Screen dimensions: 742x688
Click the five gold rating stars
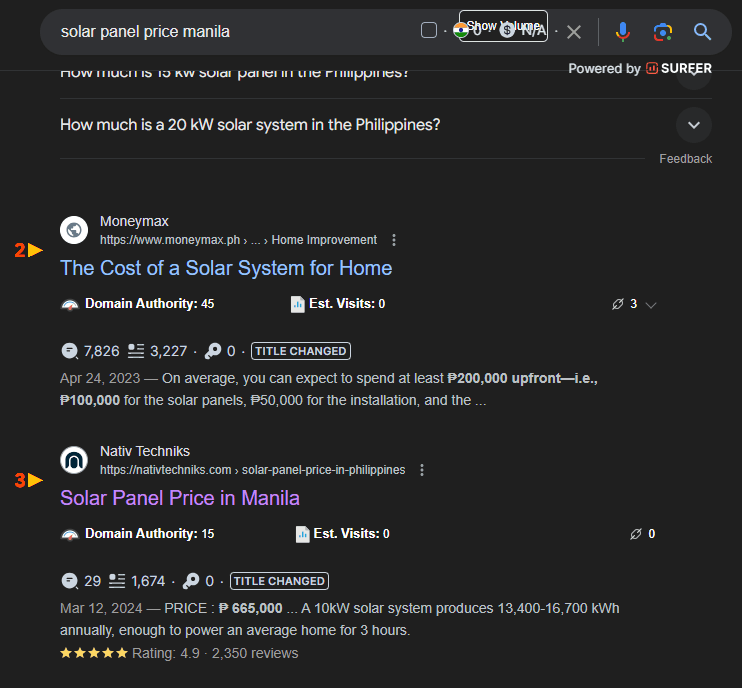click(x=94, y=653)
